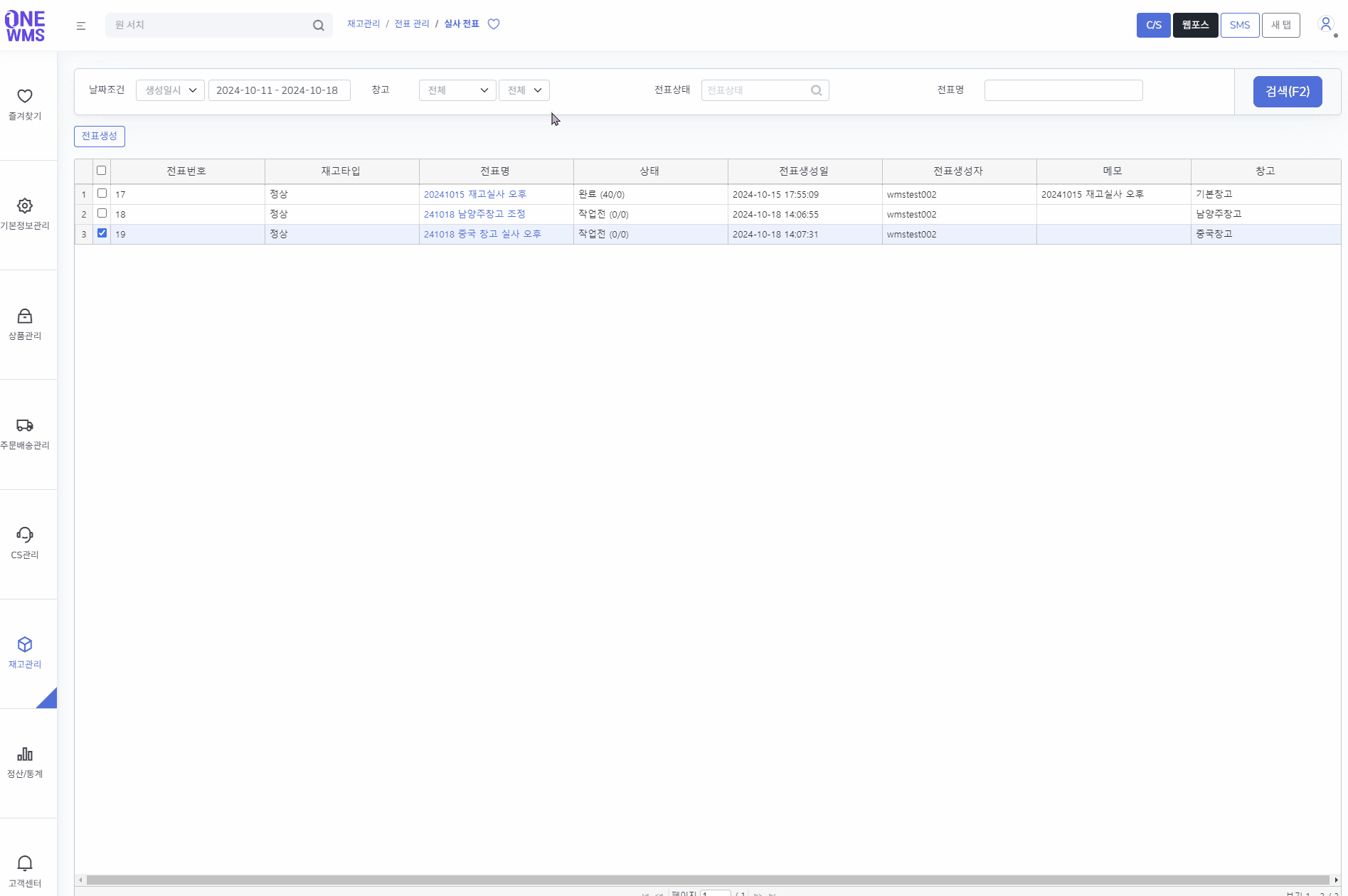Add 실사 전표 page to favorites heart
The height and width of the screenshot is (896, 1348).
494,24
